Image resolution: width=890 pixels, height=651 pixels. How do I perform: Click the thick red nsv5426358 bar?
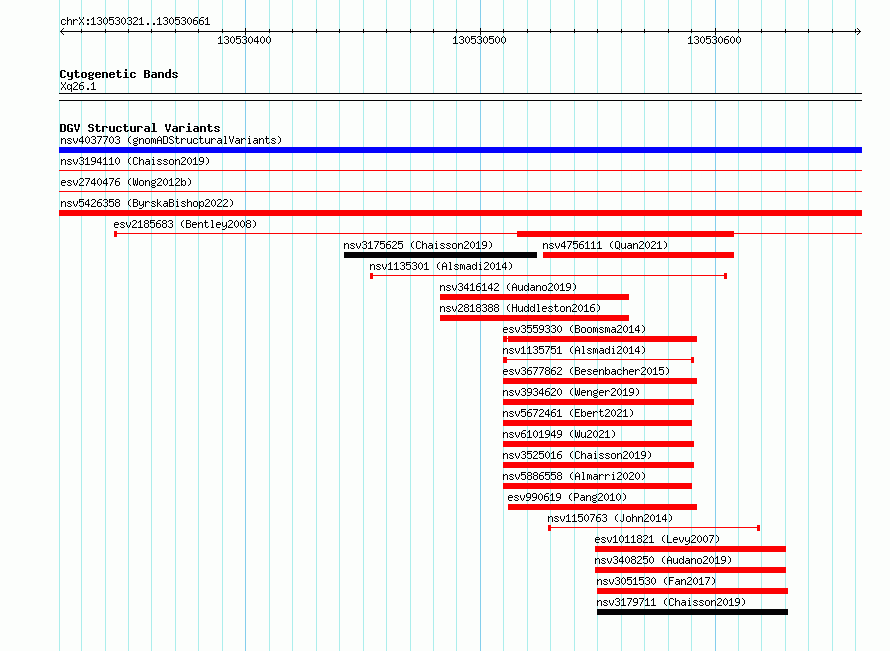point(460,213)
